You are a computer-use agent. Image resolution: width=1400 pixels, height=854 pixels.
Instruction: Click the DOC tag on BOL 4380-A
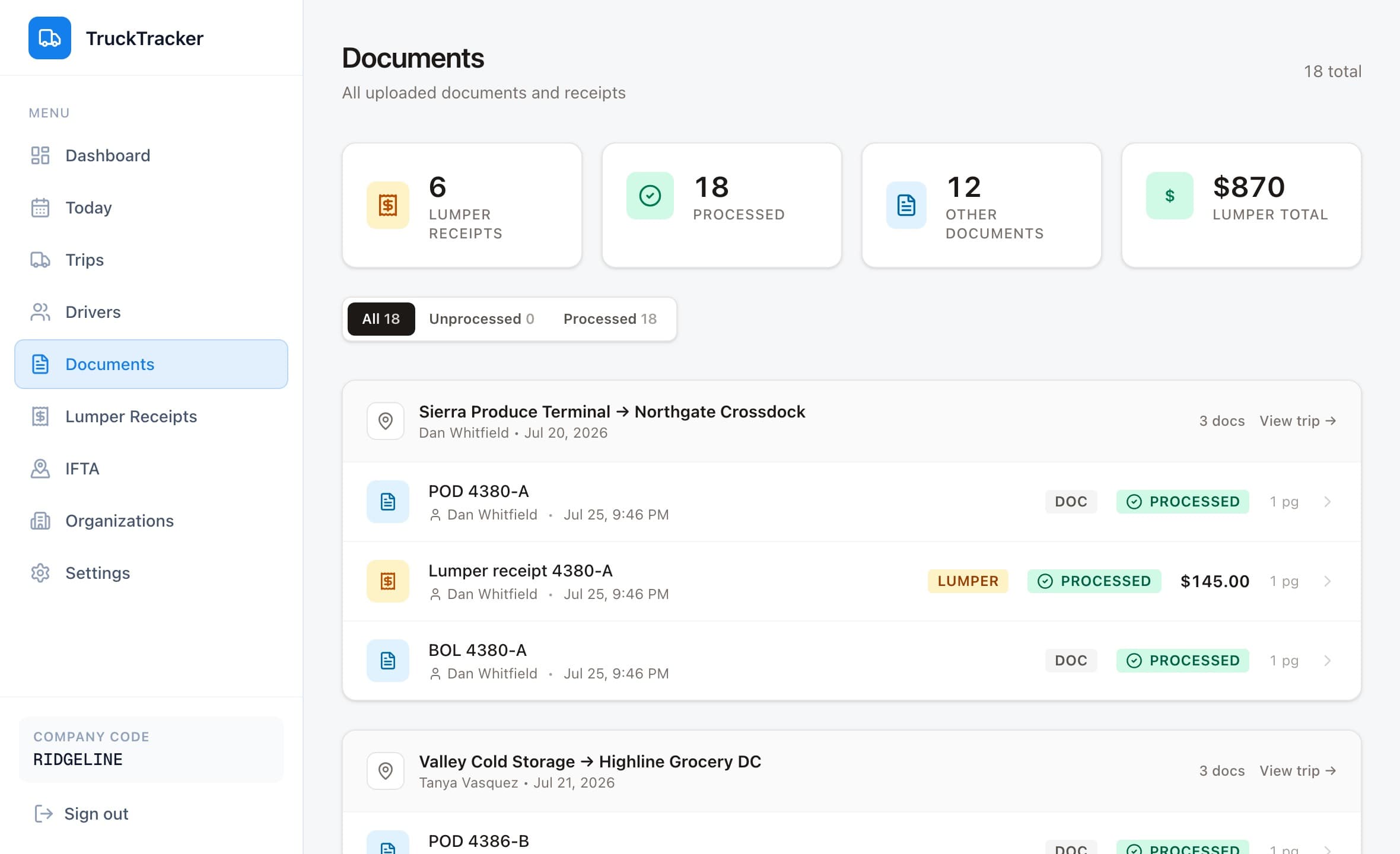point(1071,661)
